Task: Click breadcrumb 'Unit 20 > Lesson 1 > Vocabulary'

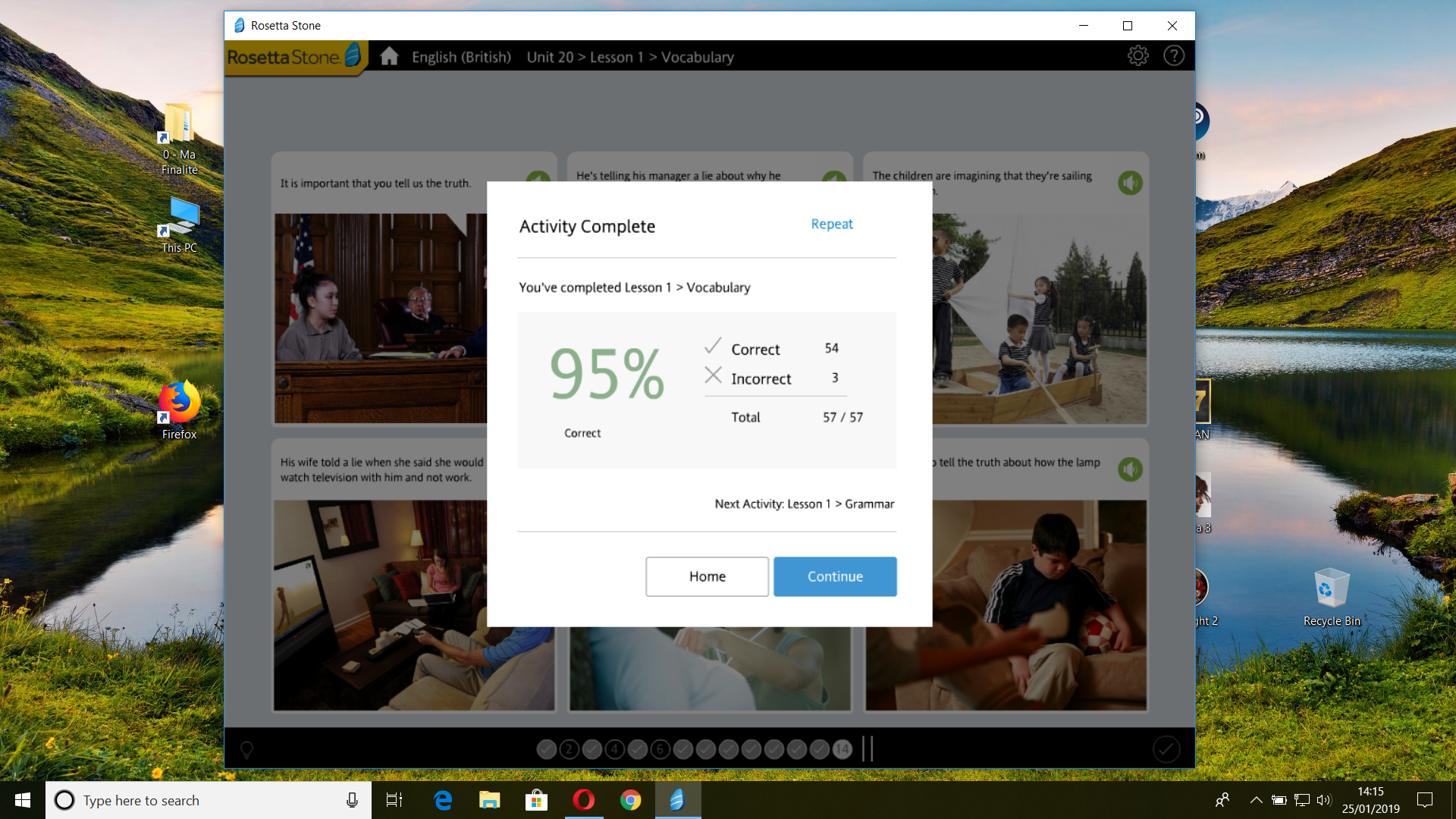Action: (630, 57)
